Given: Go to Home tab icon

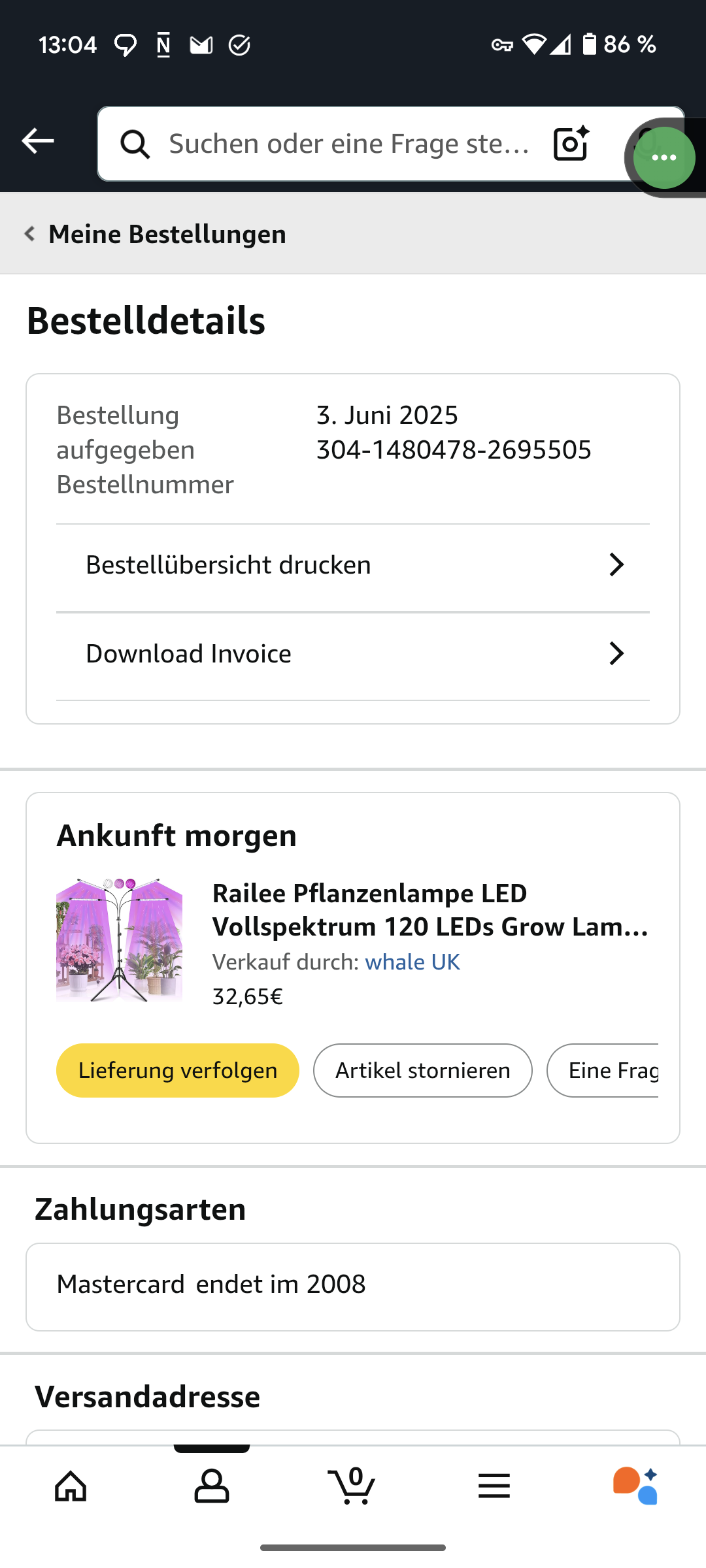Looking at the screenshot, I should coord(71,1486).
